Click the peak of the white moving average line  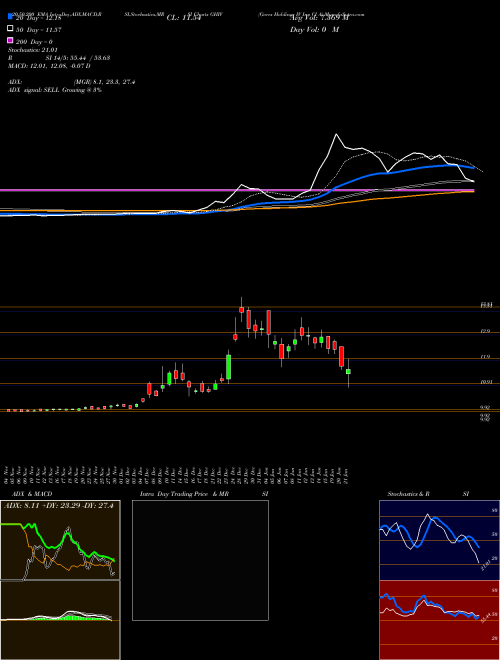[336, 134]
